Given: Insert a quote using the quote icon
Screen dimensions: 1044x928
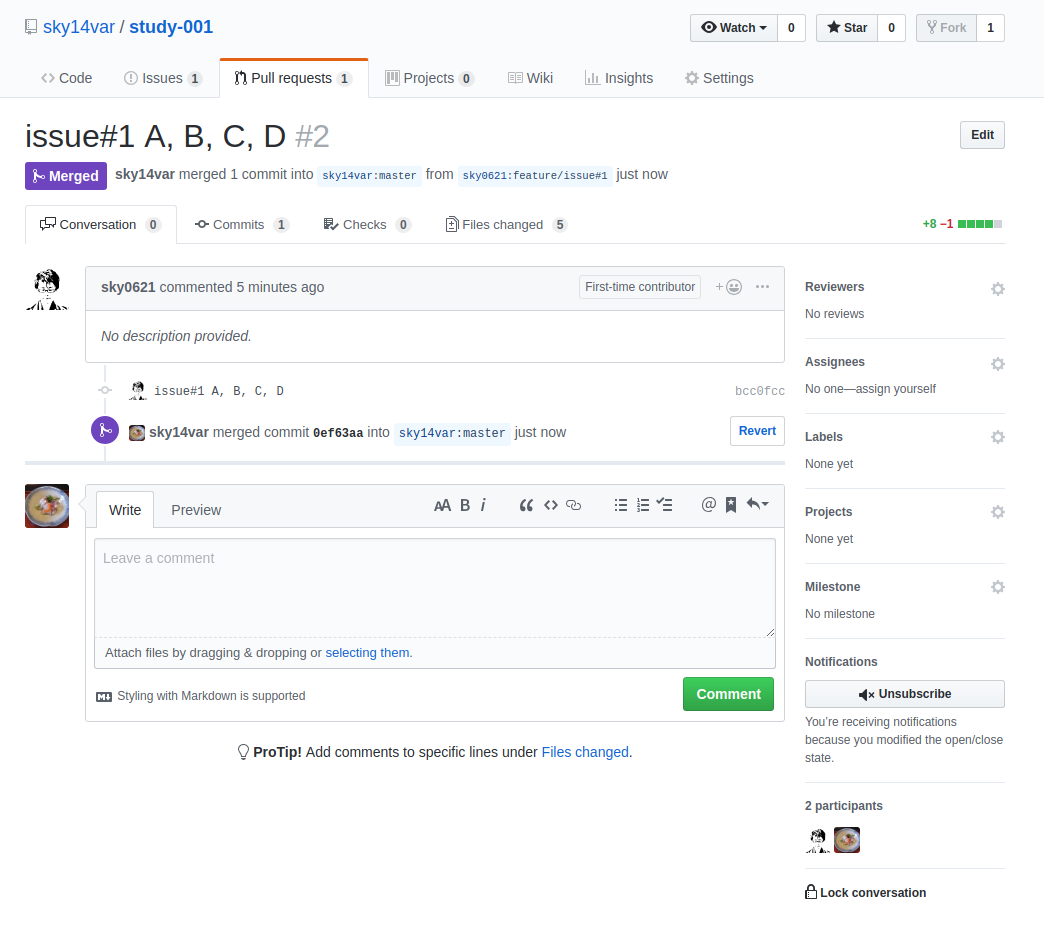Looking at the screenshot, I should pyautogui.click(x=526, y=505).
